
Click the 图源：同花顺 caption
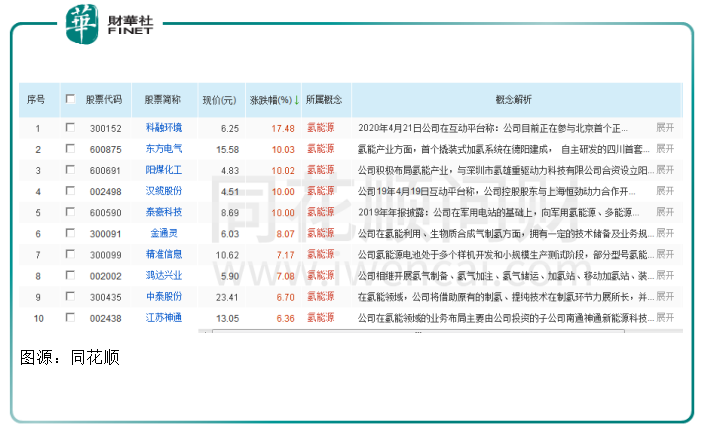pyautogui.click(x=70, y=358)
